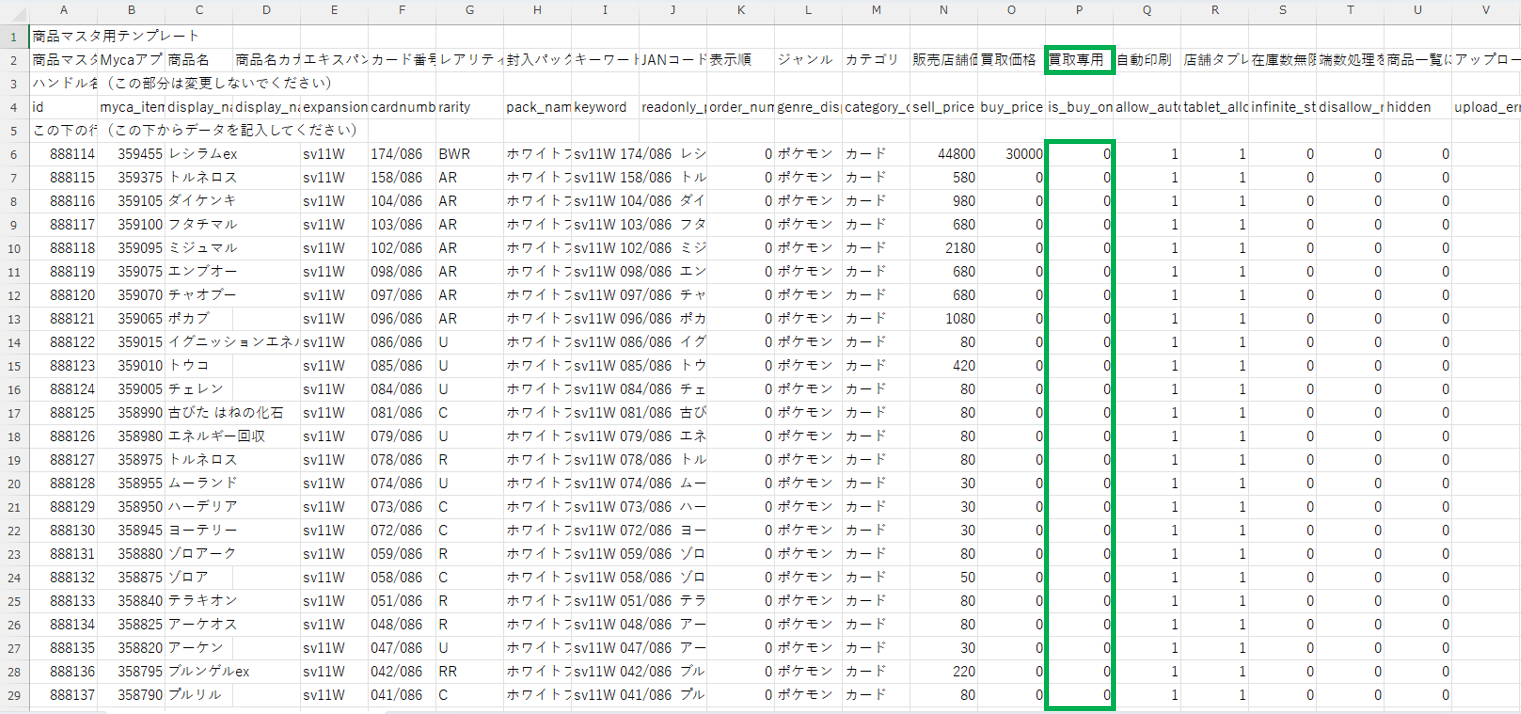
Task: Select the 'レシラムex' product name cell
Action: point(200,154)
